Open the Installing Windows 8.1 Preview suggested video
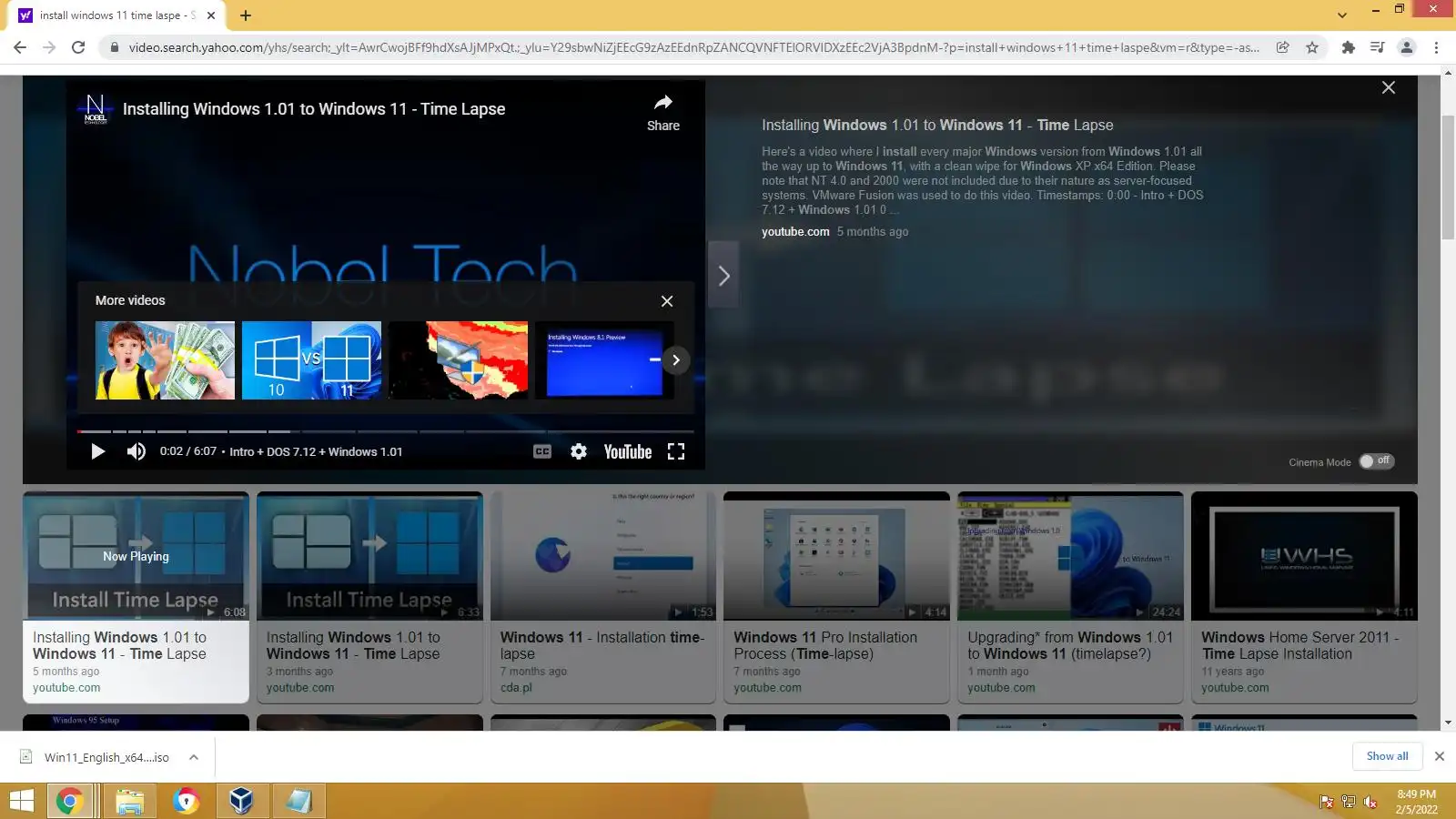This screenshot has width=1456, height=819. tap(604, 360)
